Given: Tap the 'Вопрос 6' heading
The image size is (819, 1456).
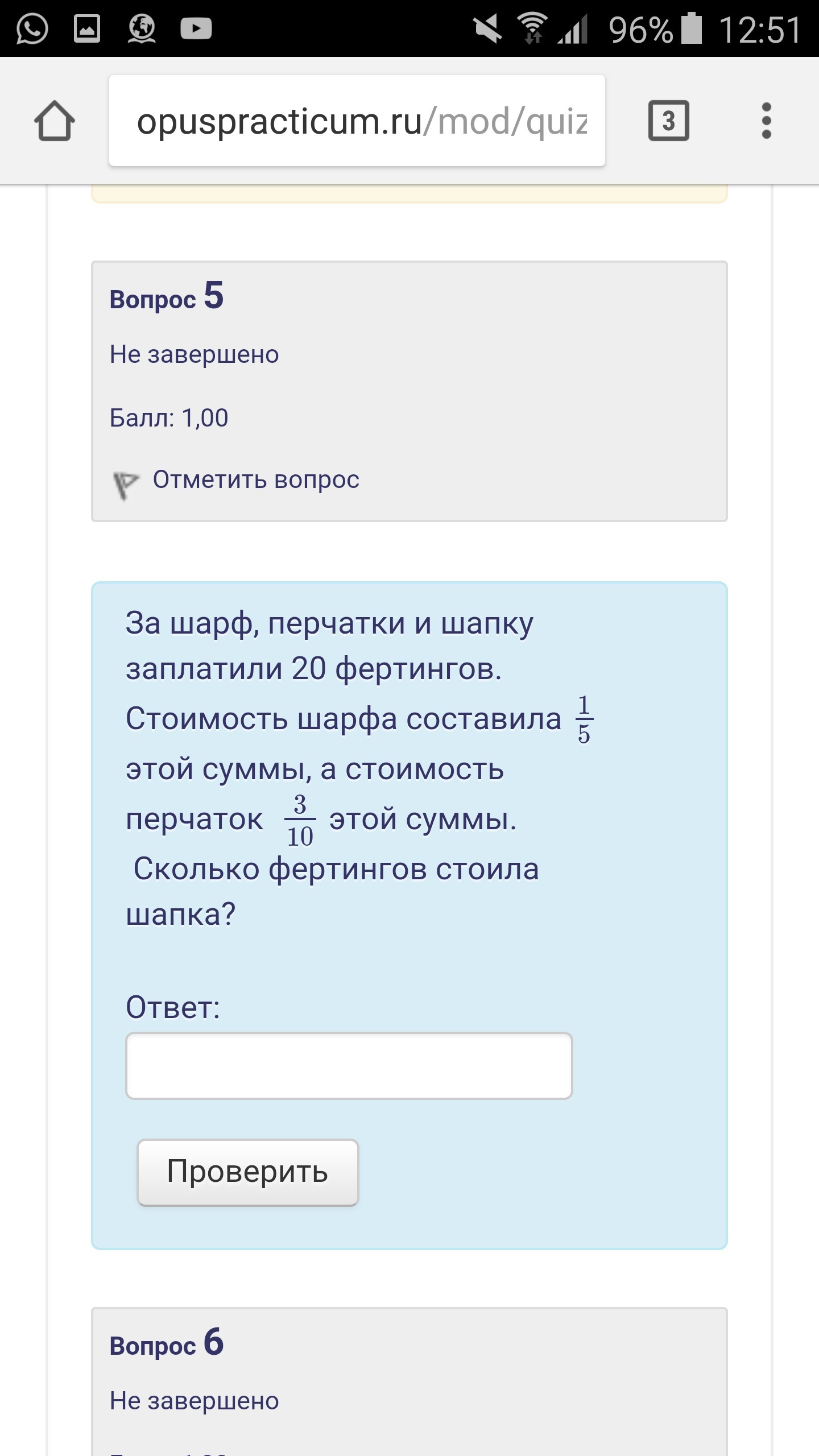Looking at the screenshot, I should click(x=167, y=1343).
